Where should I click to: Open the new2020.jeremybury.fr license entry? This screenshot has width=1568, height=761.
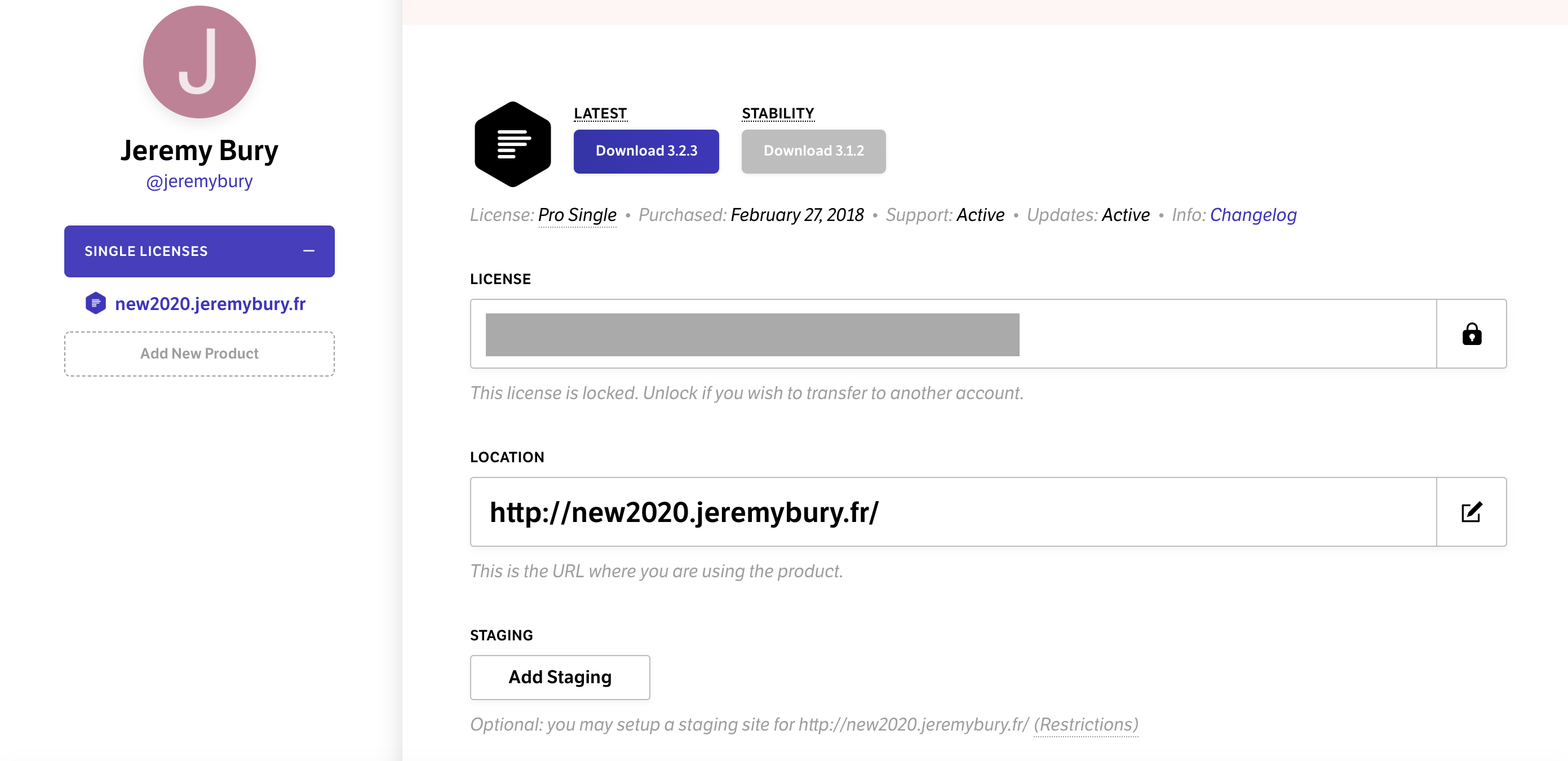pyautogui.click(x=210, y=304)
